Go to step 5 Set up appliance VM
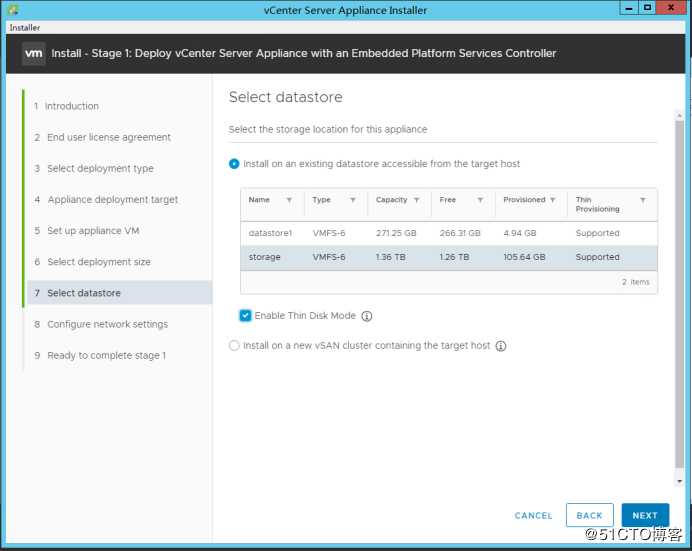Screen dimensions: 692x551 (87, 231)
